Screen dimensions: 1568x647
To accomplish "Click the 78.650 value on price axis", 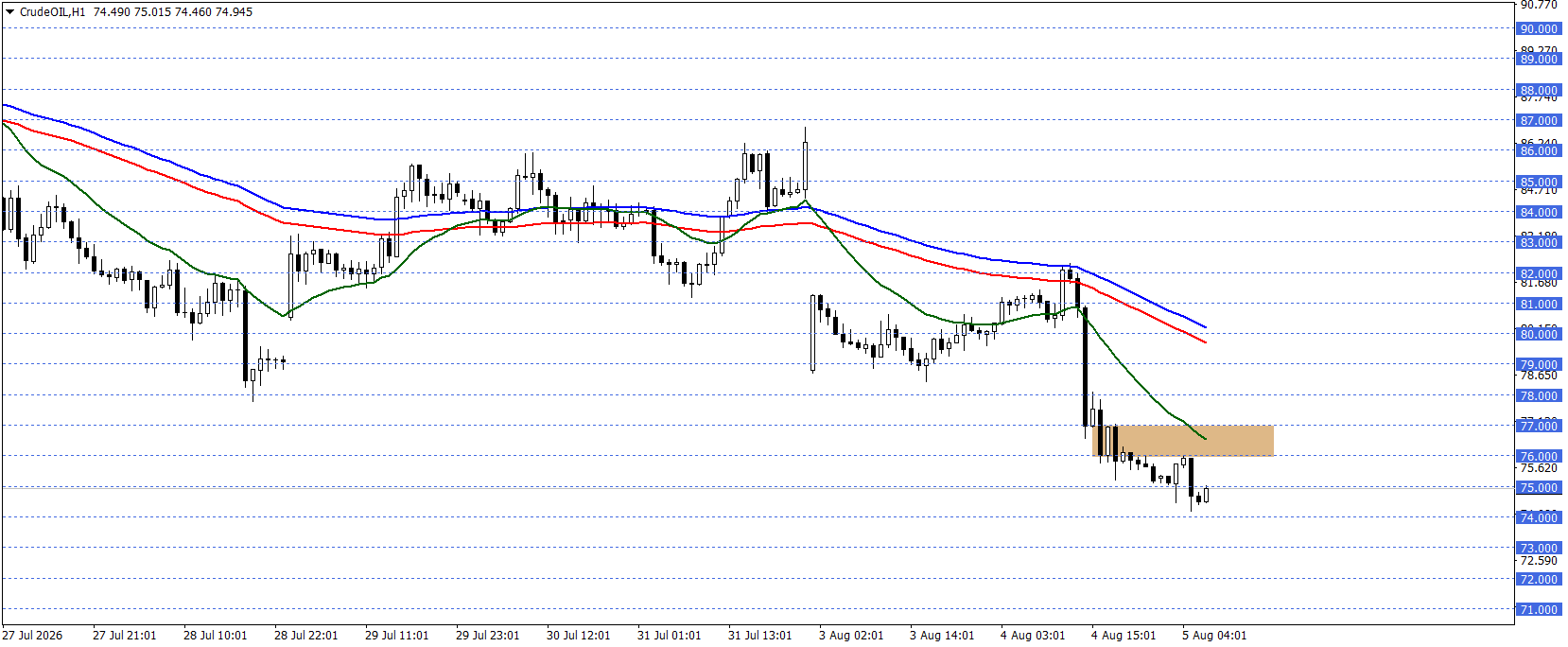I will [x=1539, y=376].
